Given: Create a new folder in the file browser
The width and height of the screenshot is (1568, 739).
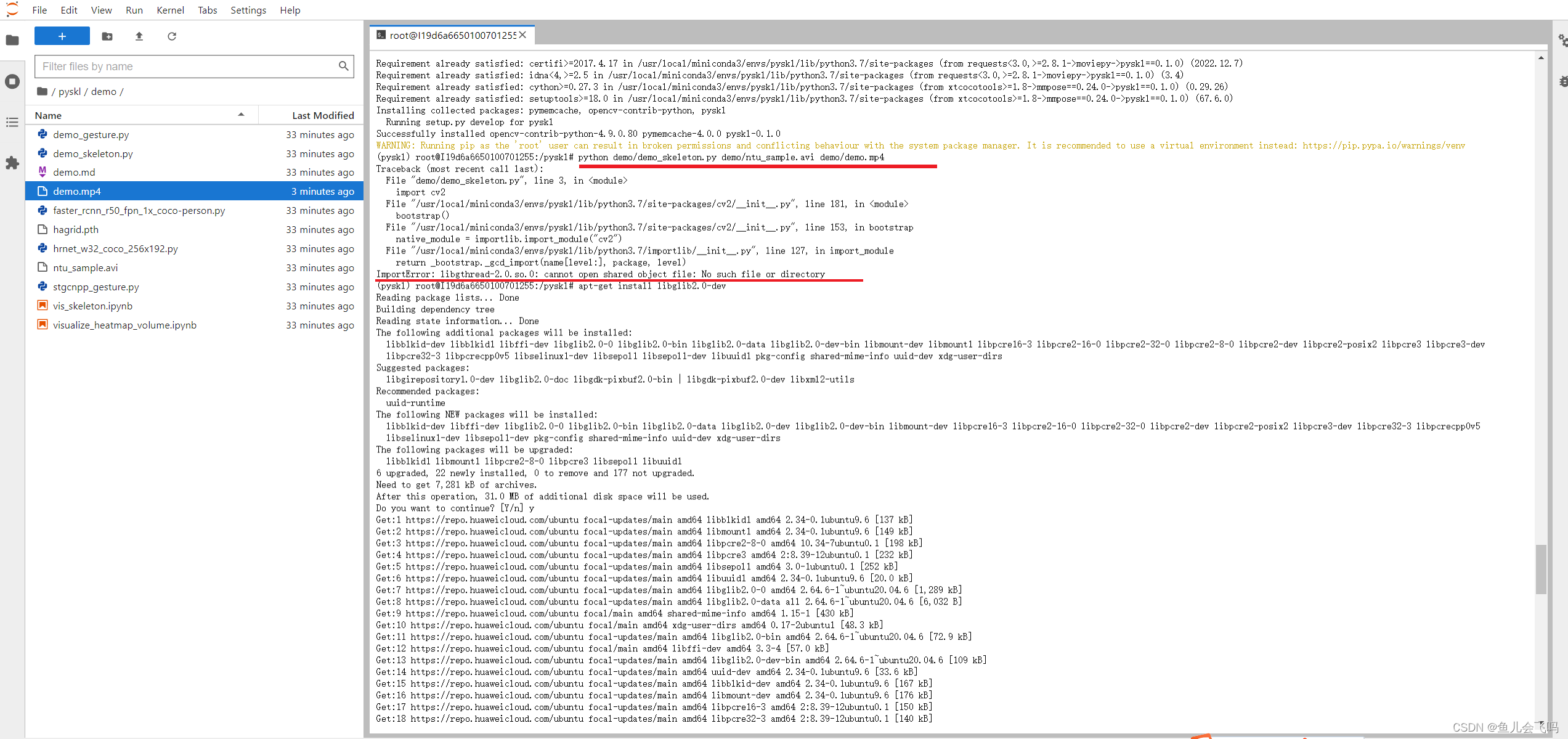Looking at the screenshot, I should tap(107, 36).
